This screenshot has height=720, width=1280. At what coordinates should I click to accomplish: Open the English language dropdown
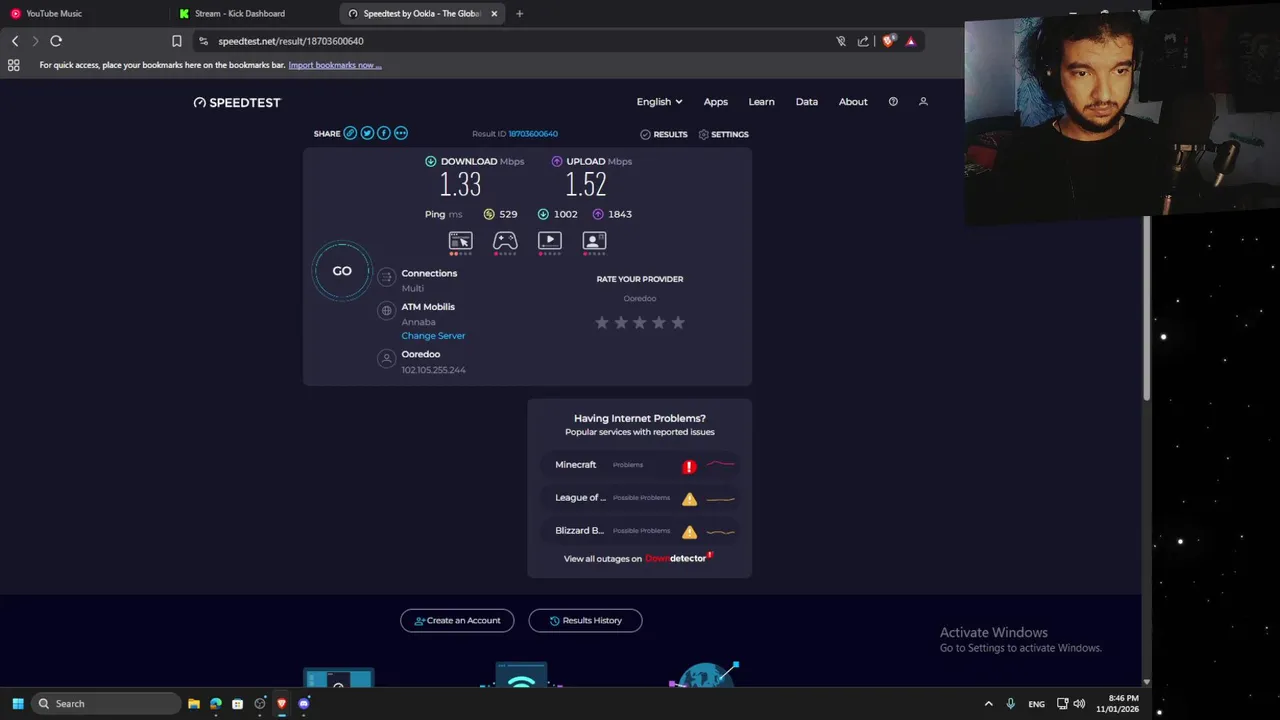click(x=659, y=102)
